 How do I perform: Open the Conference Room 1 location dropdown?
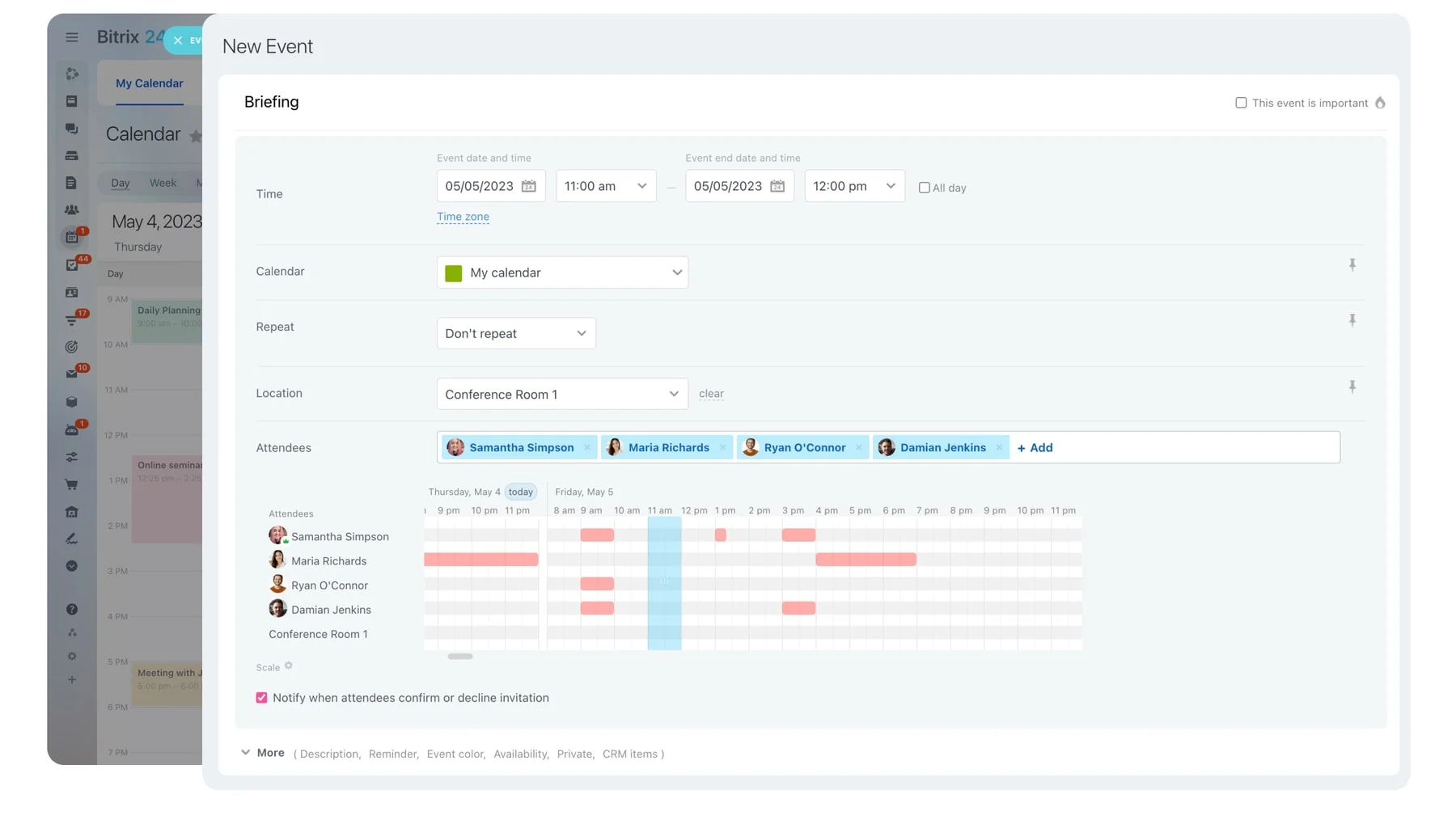pos(561,395)
